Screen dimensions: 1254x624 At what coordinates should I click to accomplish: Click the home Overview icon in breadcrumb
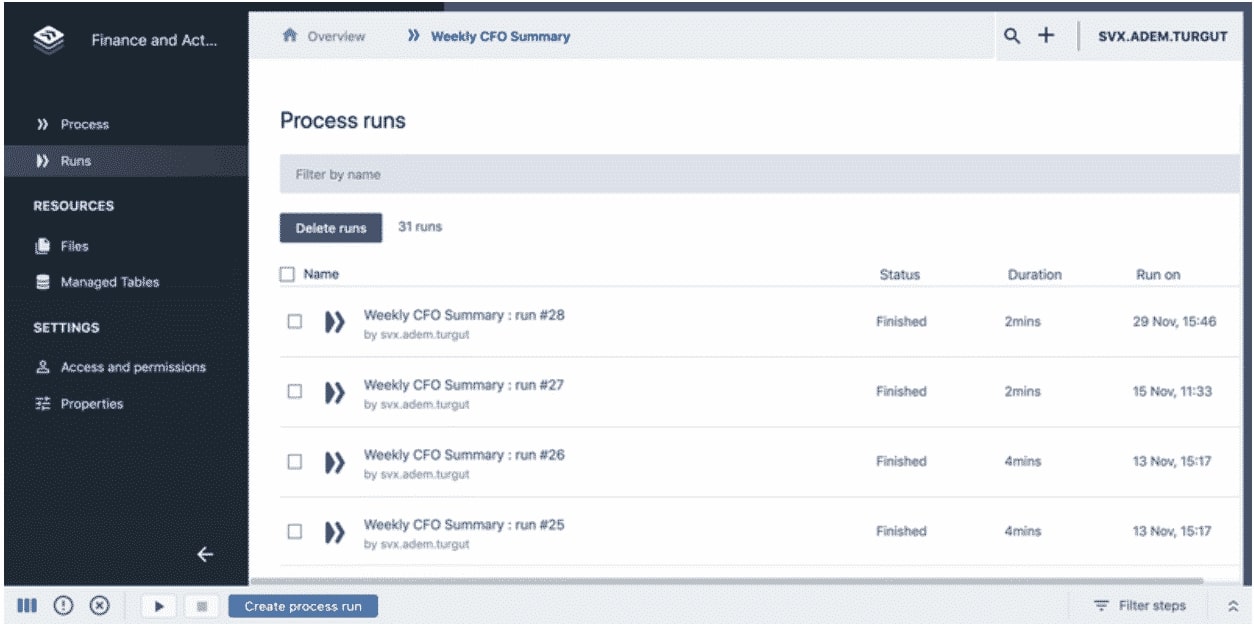(x=290, y=36)
